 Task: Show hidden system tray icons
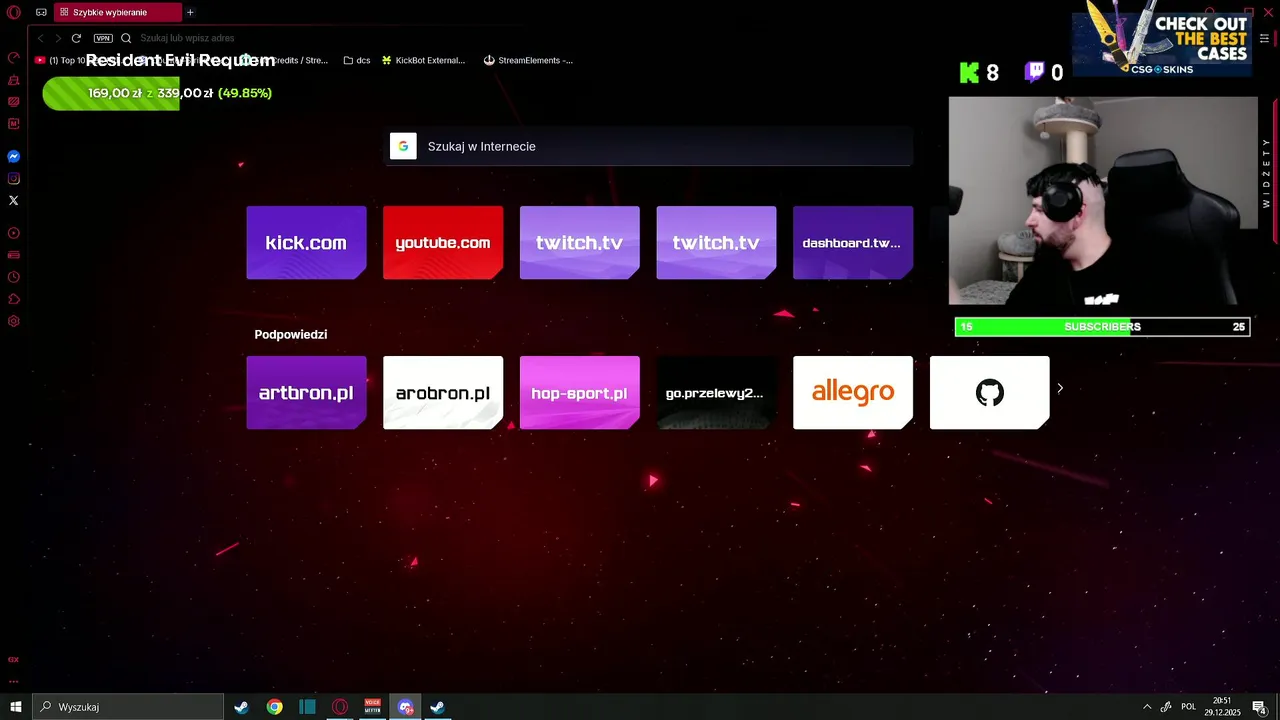pyautogui.click(x=1147, y=707)
